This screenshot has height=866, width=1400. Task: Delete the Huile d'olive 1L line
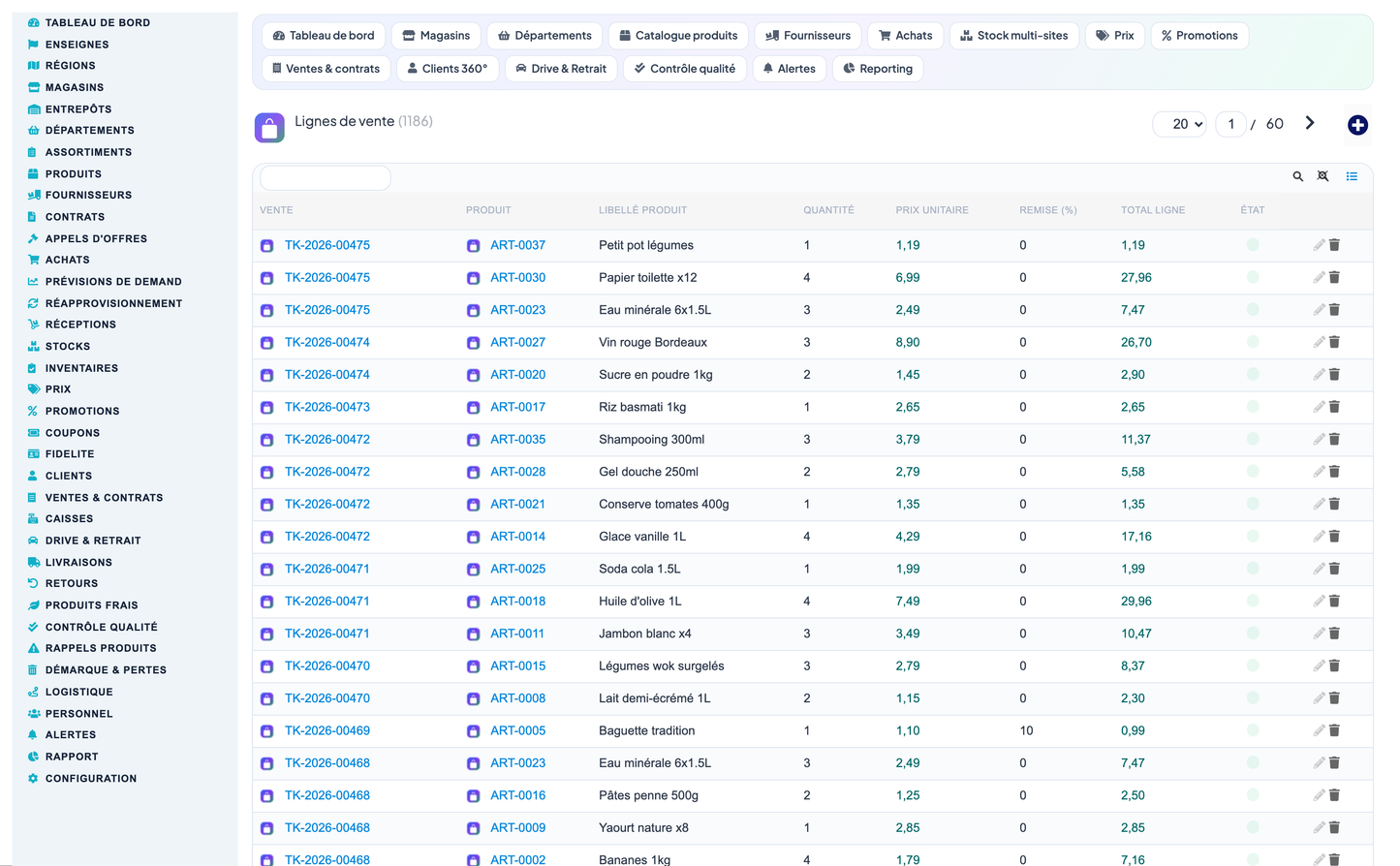pos(1334,601)
